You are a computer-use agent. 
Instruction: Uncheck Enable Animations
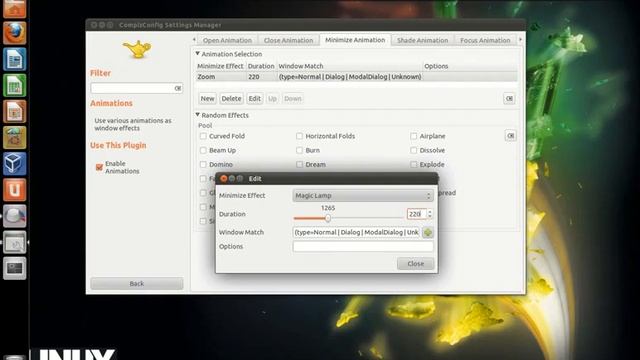coord(99,167)
